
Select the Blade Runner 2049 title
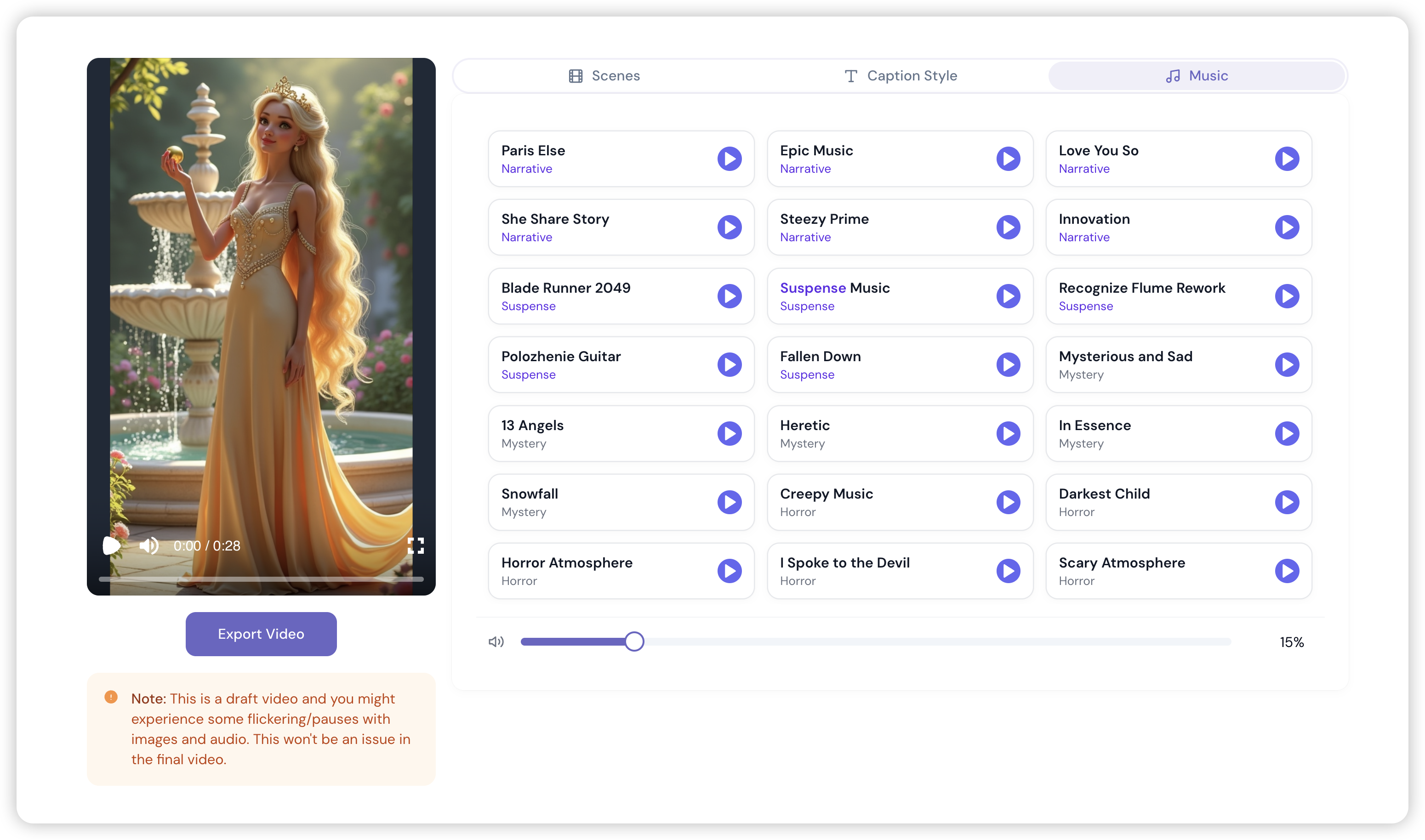[565, 288]
